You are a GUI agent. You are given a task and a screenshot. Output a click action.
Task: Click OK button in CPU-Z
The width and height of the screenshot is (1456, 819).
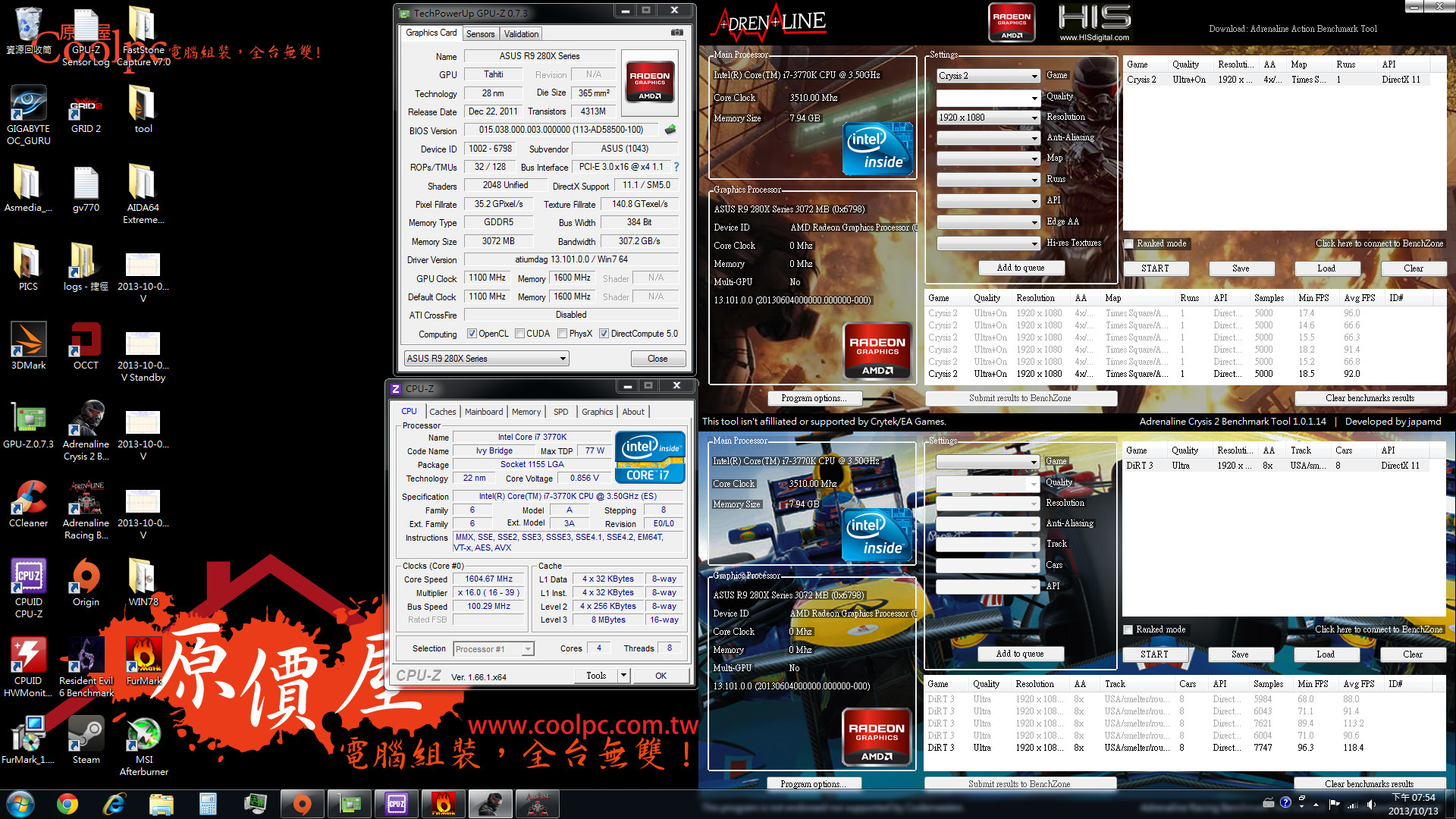661,676
